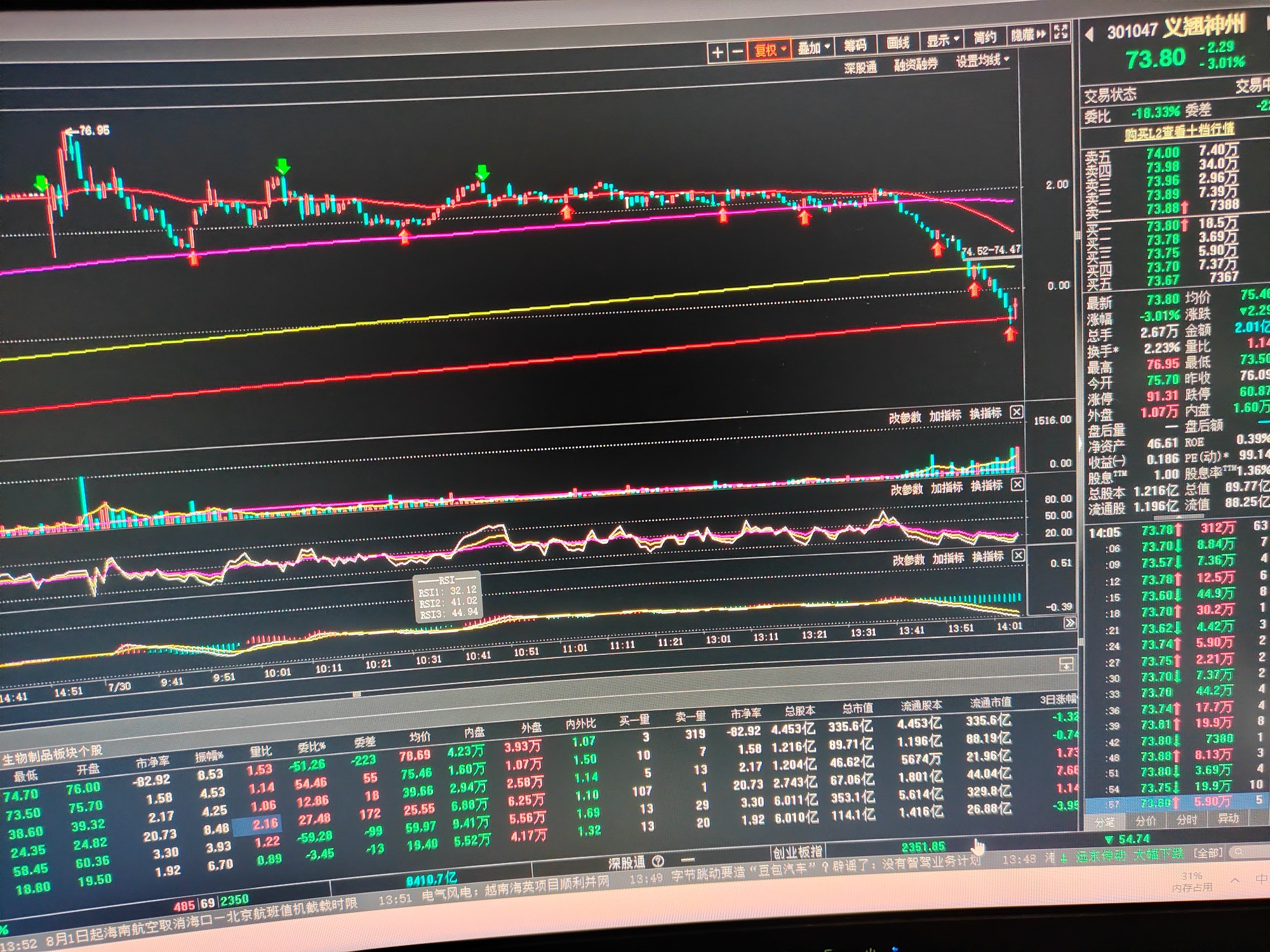Activate the 画线 drawing tool button
1270x952 pixels.
[x=898, y=43]
